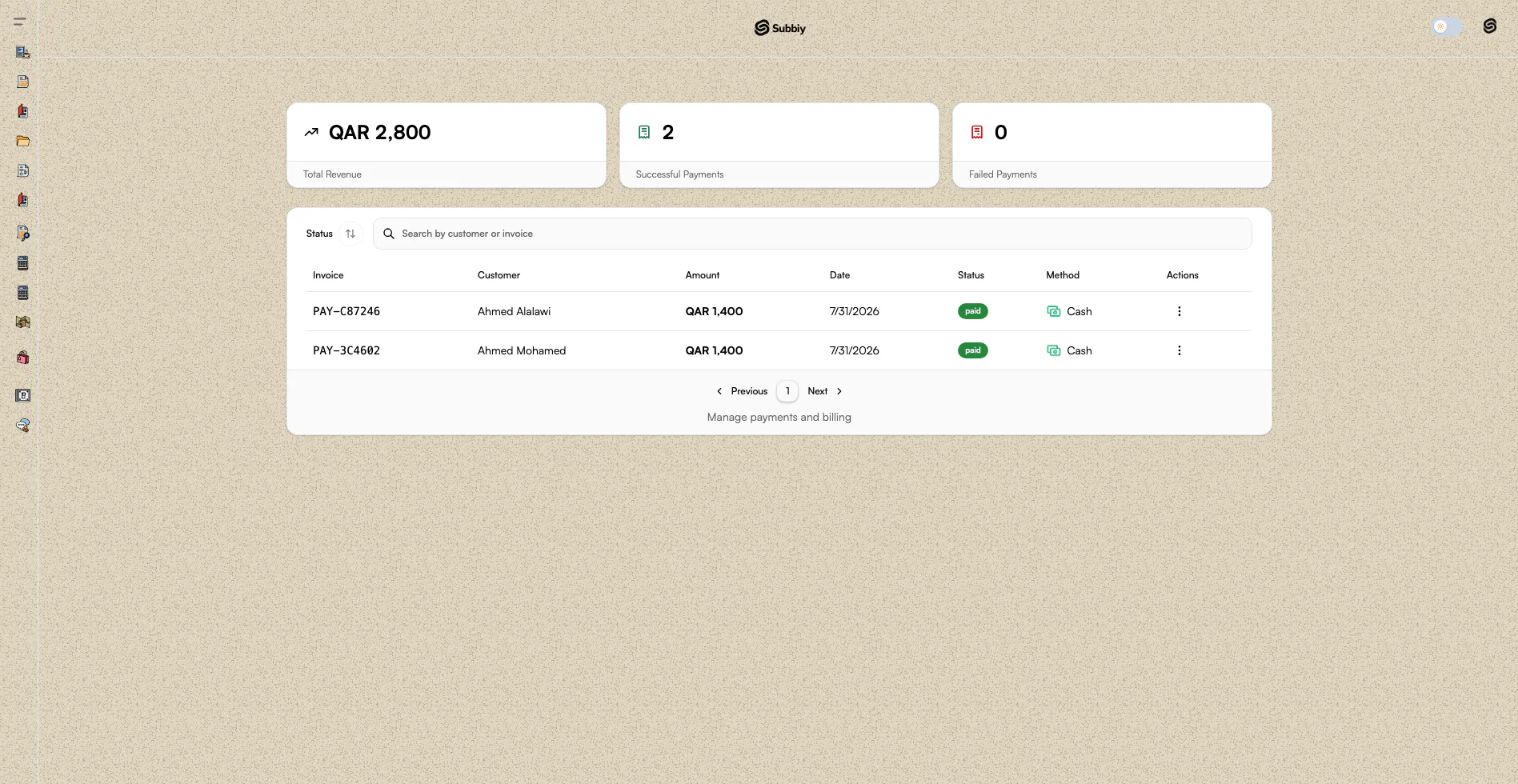
Task: Click the Failed Payments label
Action: pos(1003,174)
